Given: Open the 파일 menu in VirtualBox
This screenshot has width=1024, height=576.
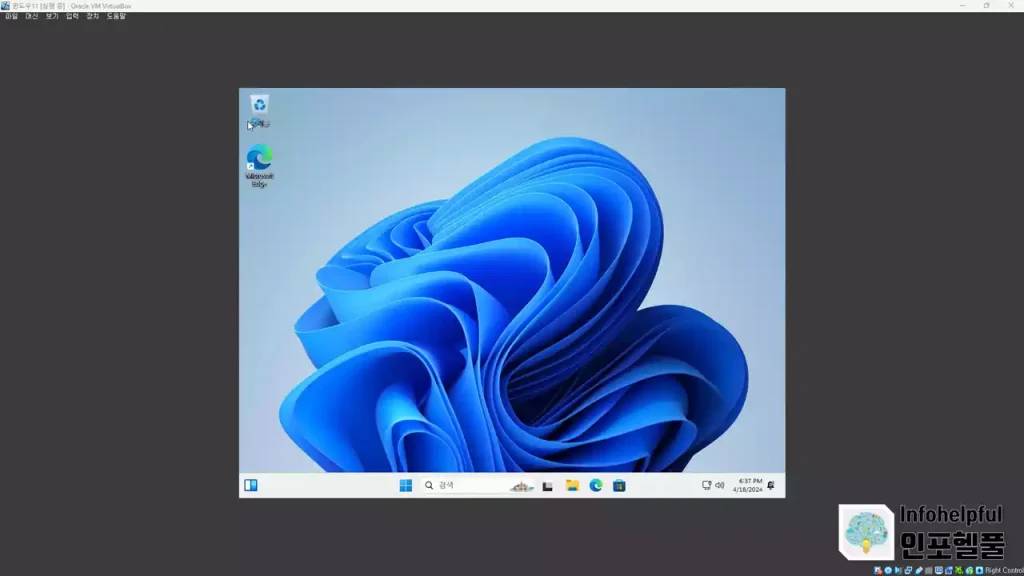Looking at the screenshot, I should pyautogui.click(x=11, y=16).
